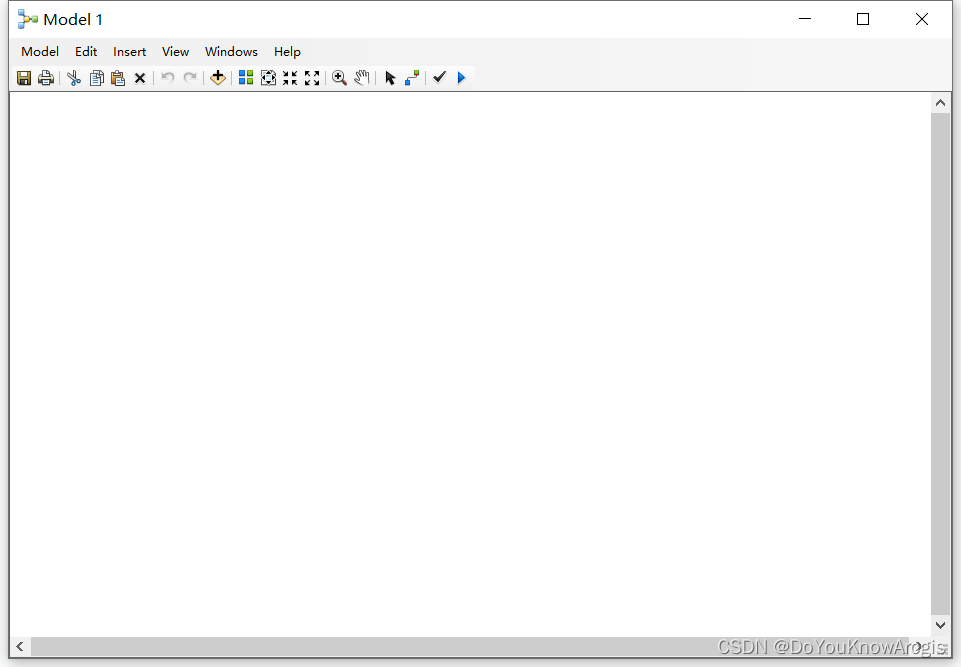Open the View menu

coord(175,51)
